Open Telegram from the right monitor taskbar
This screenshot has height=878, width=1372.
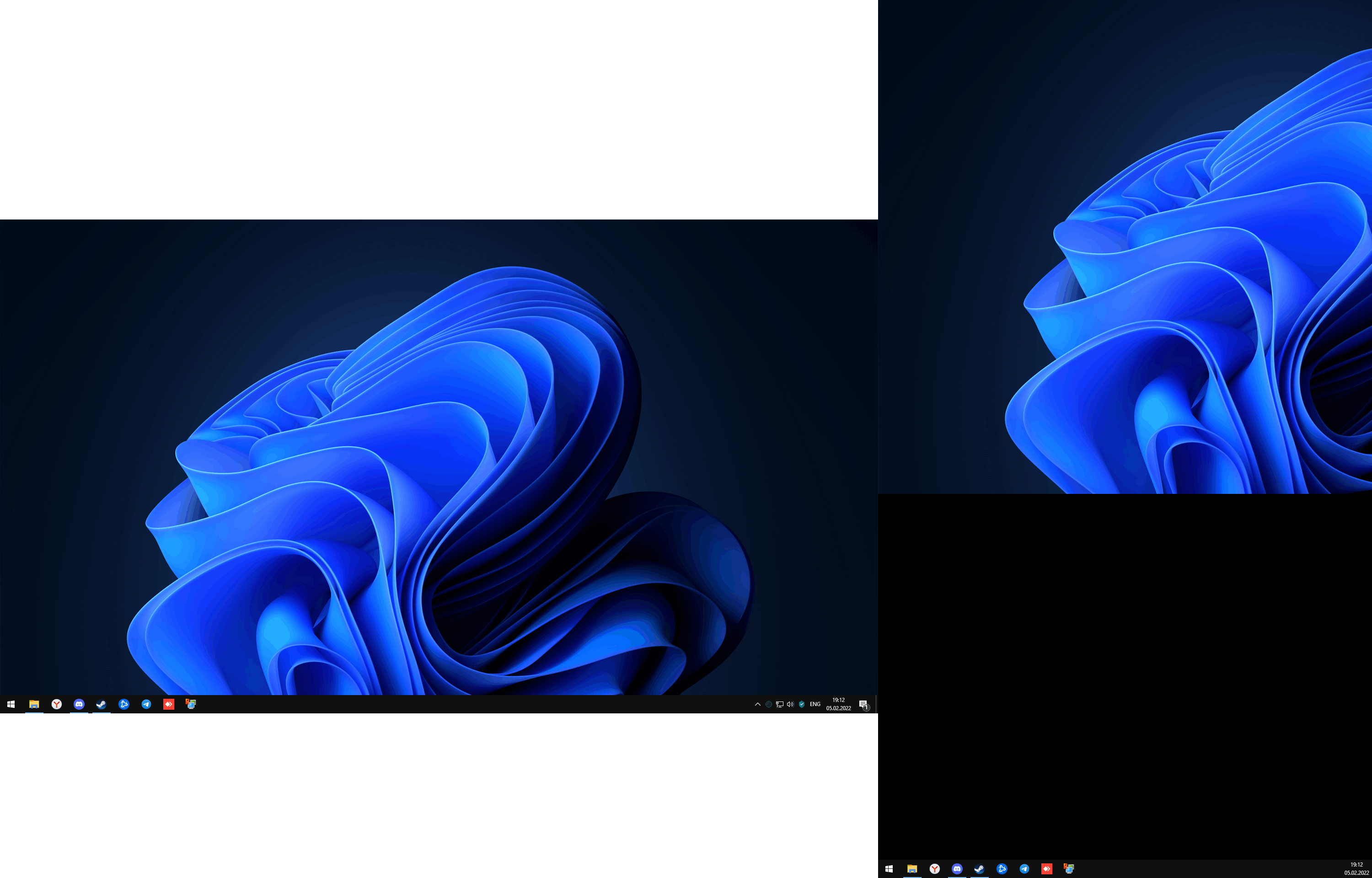1024,869
